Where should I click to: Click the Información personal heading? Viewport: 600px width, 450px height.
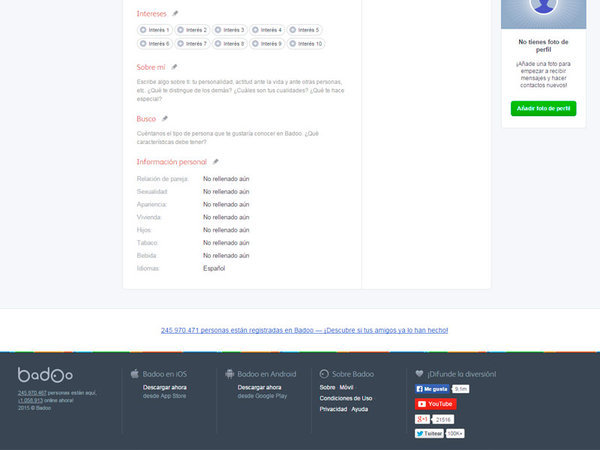[x=171, y=162]
